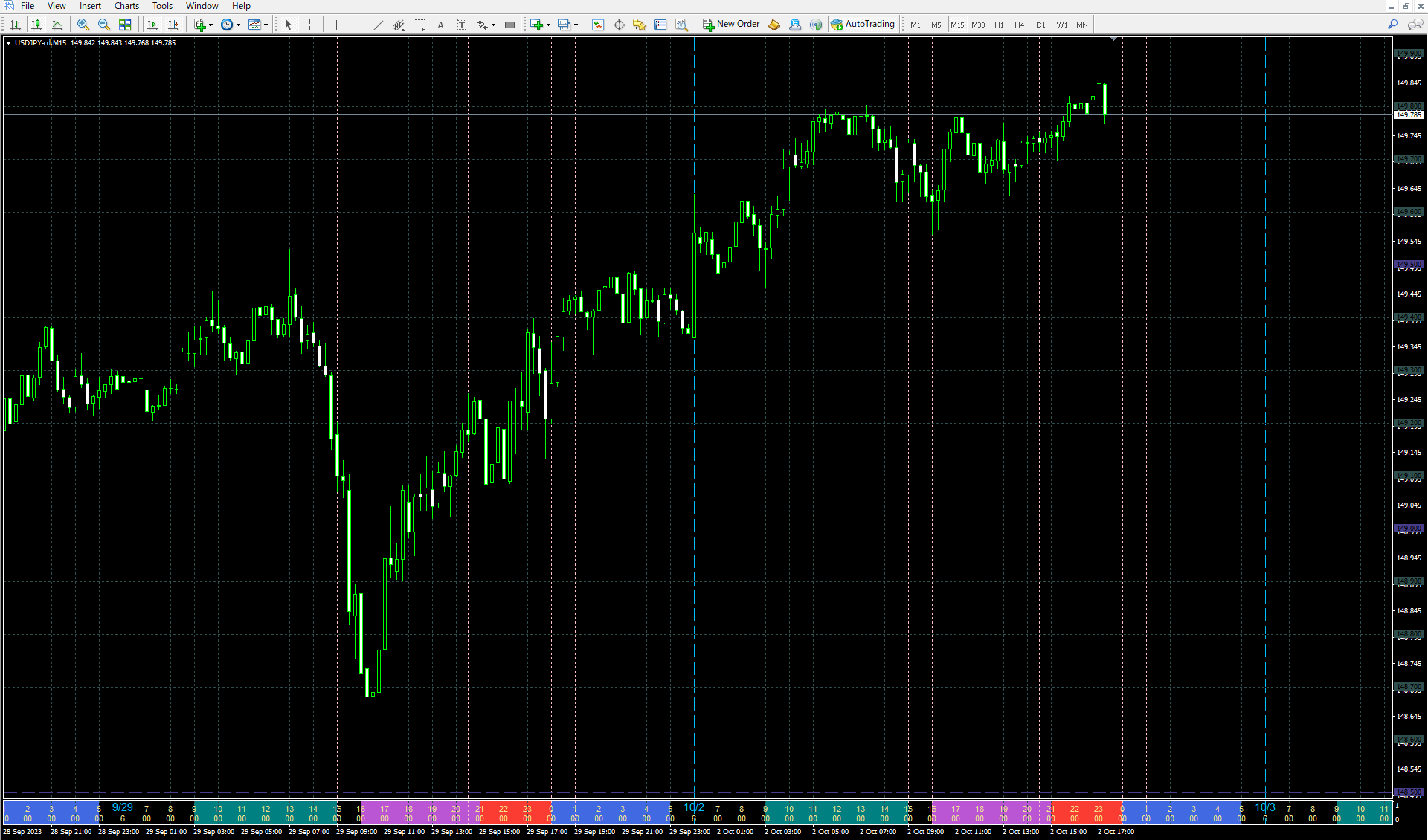Open the Charts menu
The height and width of the screenshot is (840, 1428).
[x=126, y=6]
